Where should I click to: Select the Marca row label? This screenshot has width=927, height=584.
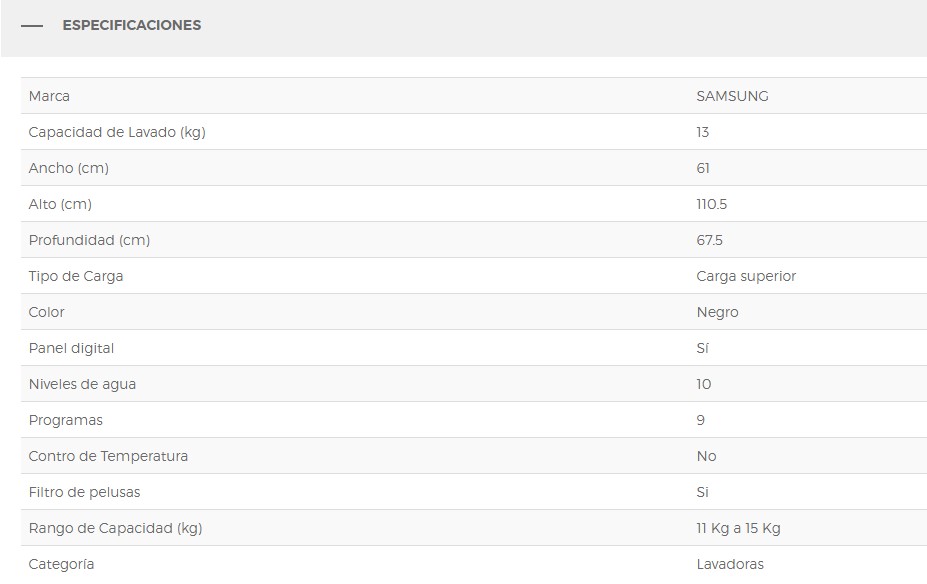49,96
